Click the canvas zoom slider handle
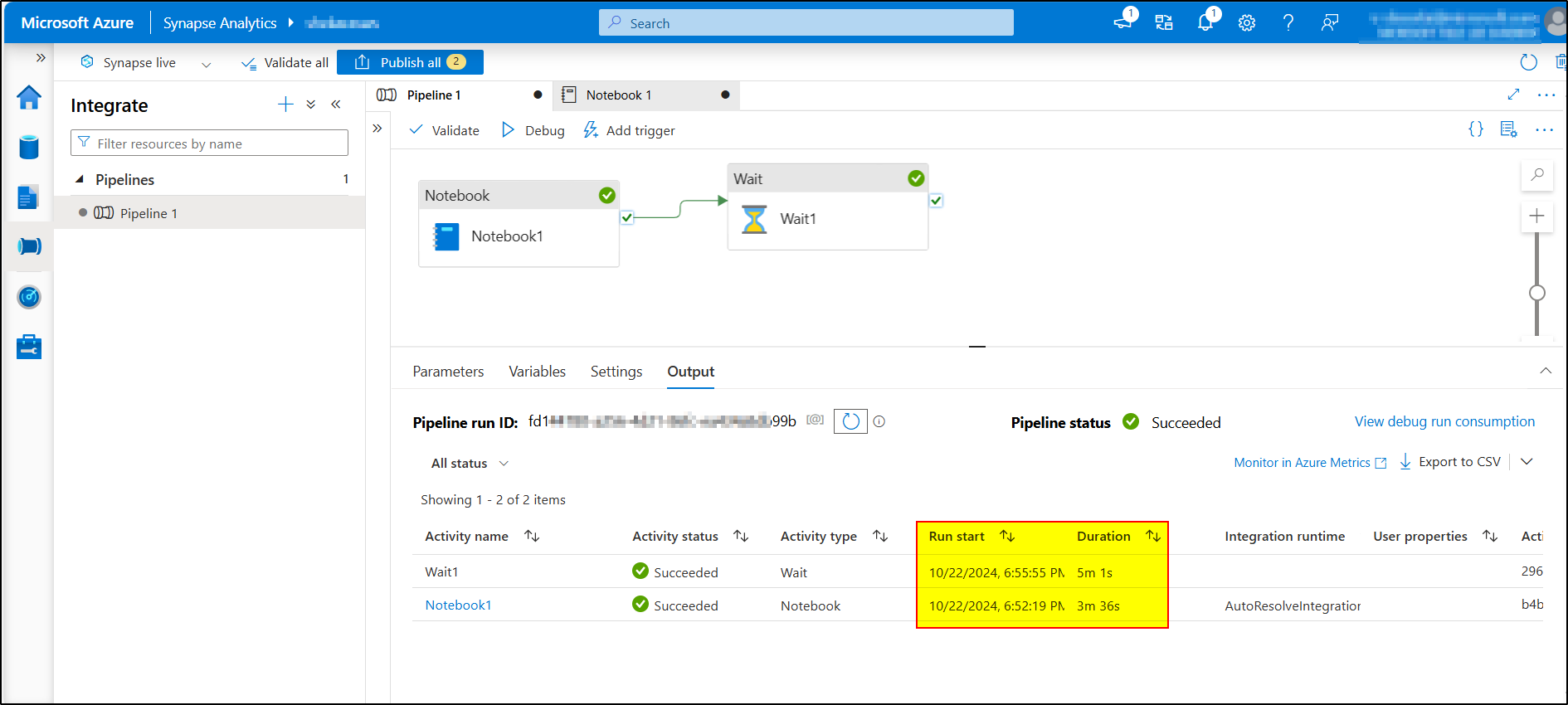 tap(1536, 293)
